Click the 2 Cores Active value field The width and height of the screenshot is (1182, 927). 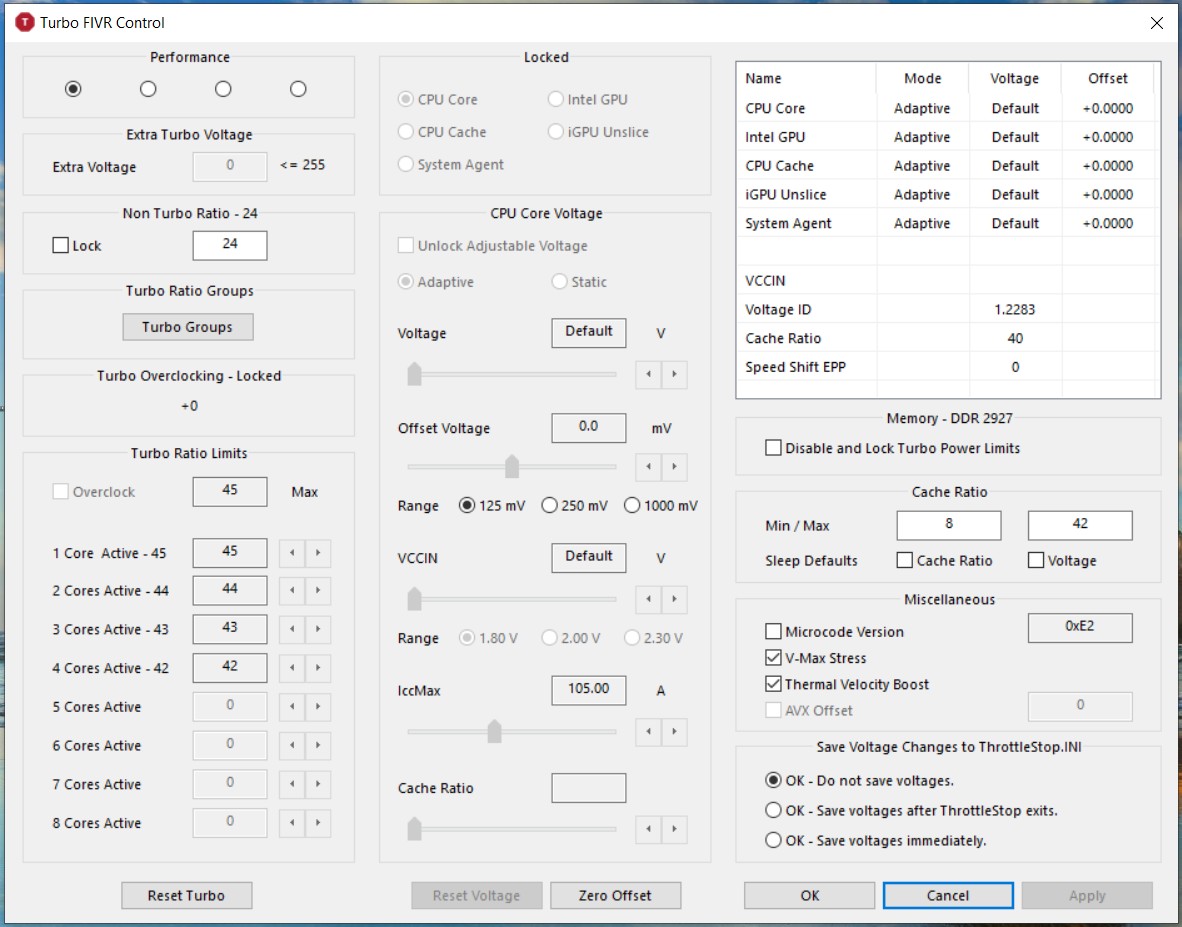pyautogui.click(x=230, y=590)
